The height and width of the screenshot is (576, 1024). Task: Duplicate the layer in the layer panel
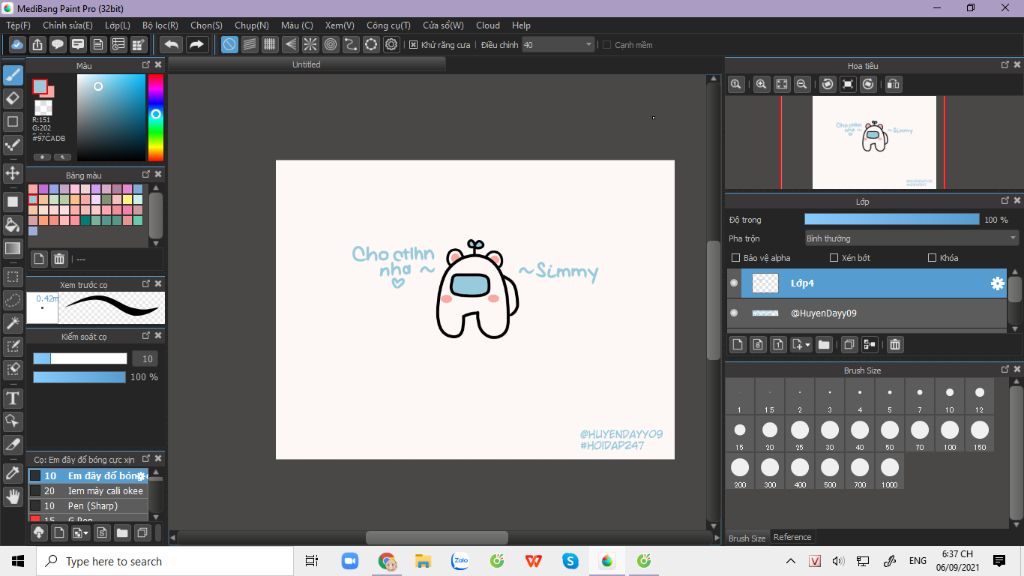coord(848,344)
